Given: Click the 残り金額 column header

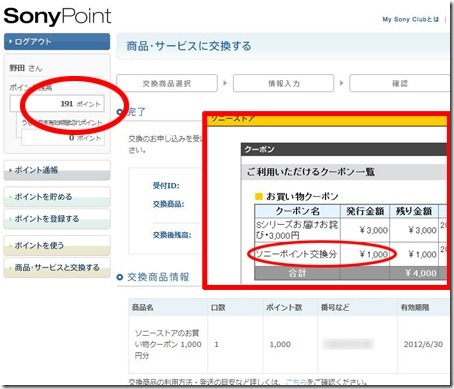Looking at the screenshot, I should pyautogui.click(x=414, y=211).
